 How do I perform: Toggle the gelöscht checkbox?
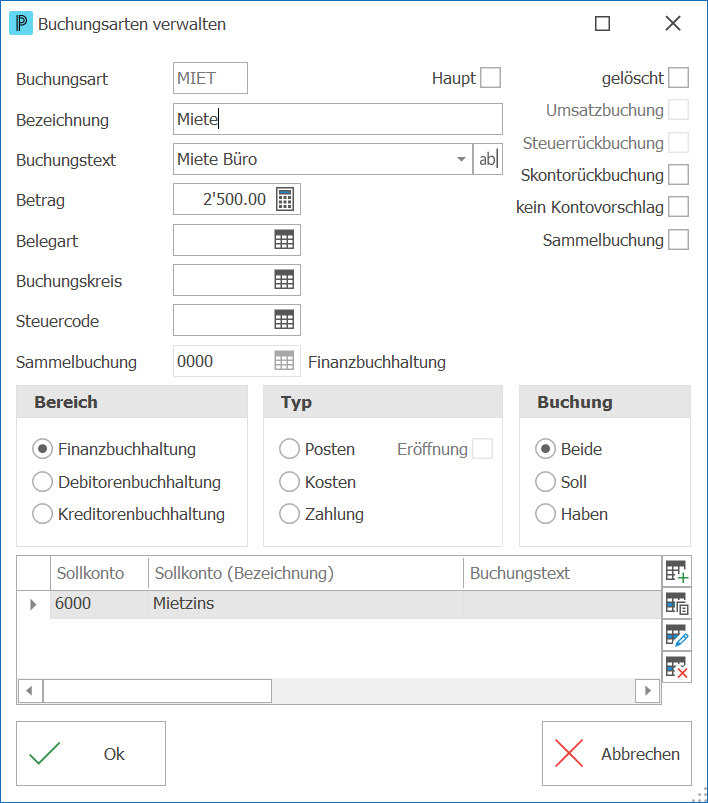pos(678,78)
